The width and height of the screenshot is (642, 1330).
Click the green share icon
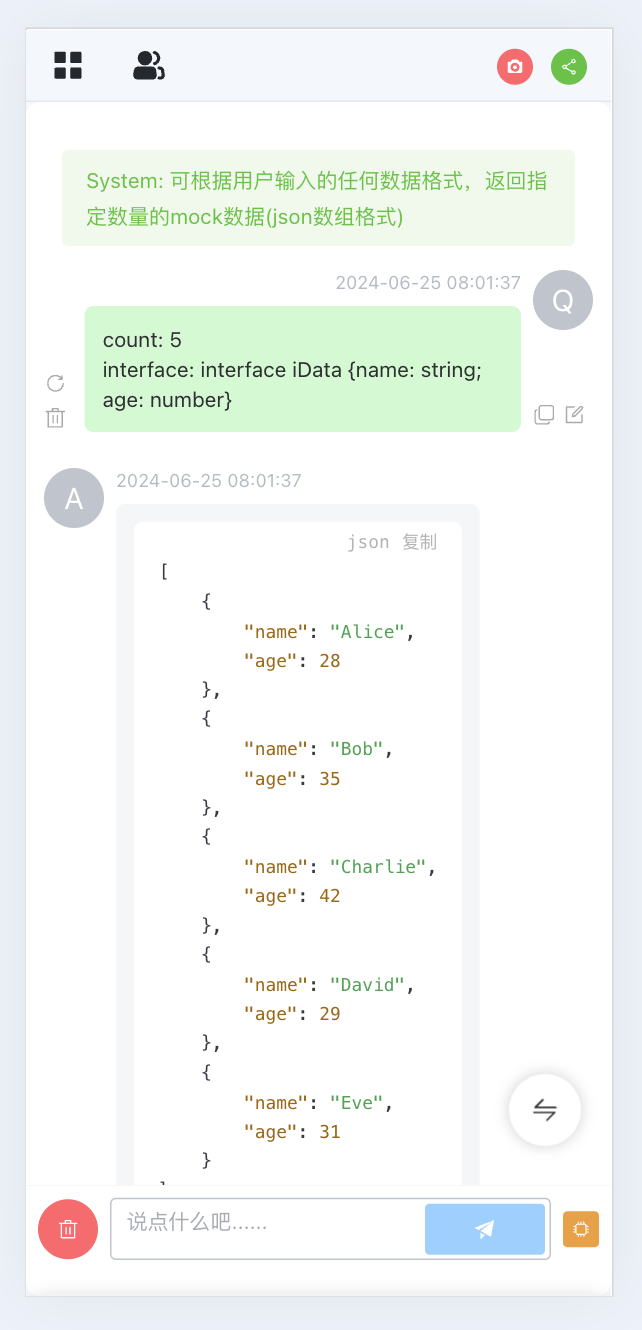[x=569, y=67]
